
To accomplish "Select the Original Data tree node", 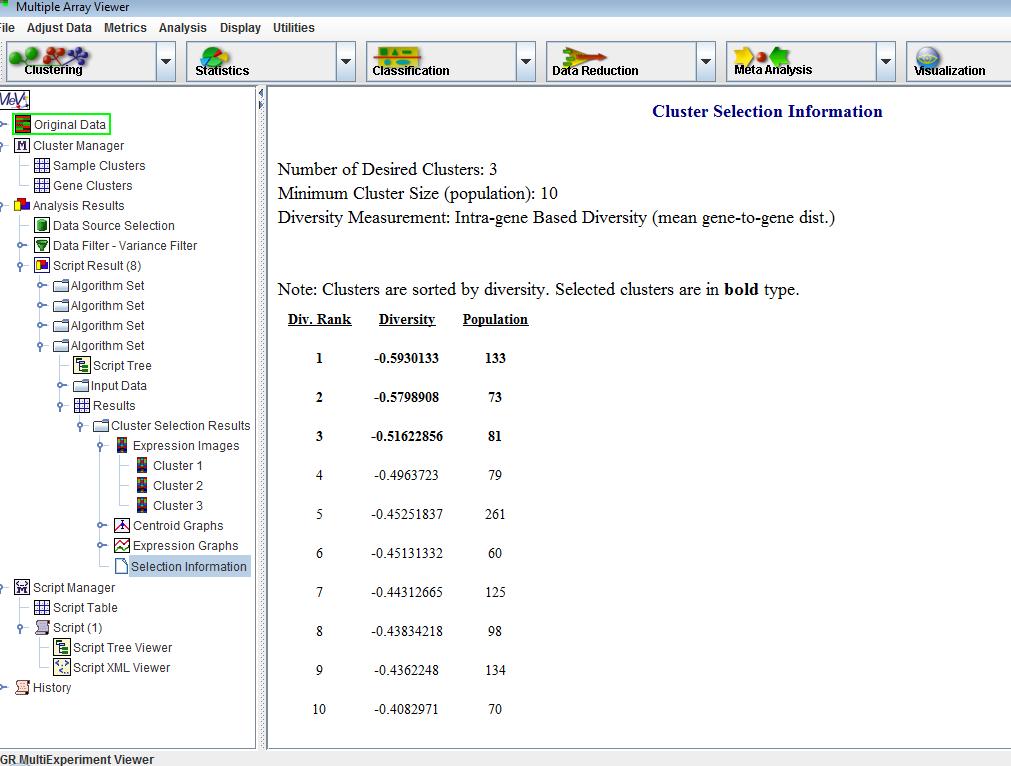I will pyautogui.click(x=69, y=125).
